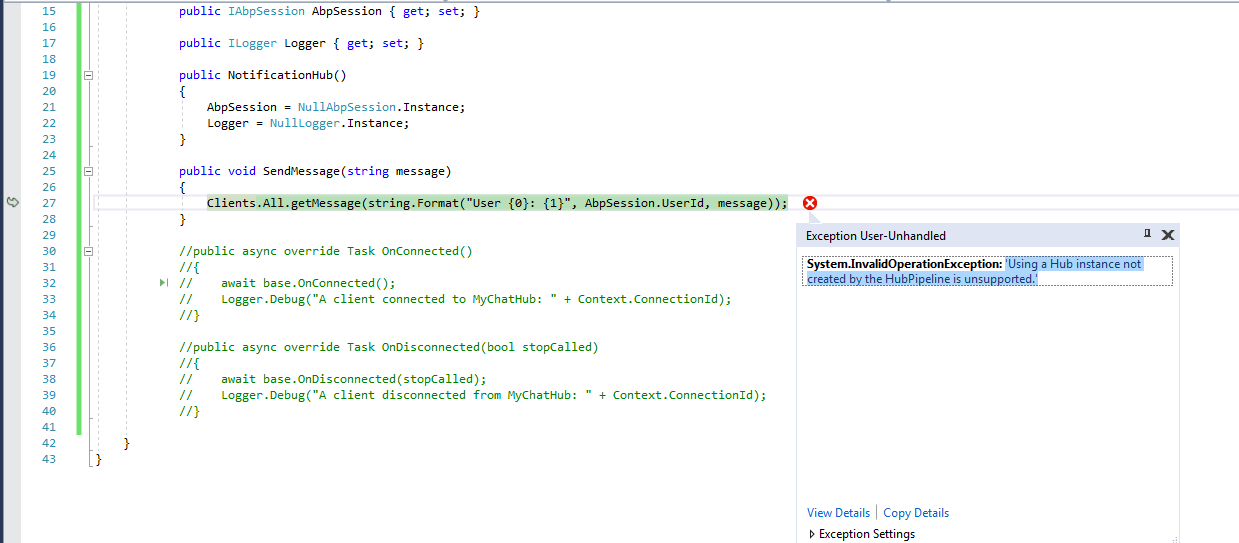1239x543 pixels.
Task: Click NullLogger on line 22
Action: [305, 123]
